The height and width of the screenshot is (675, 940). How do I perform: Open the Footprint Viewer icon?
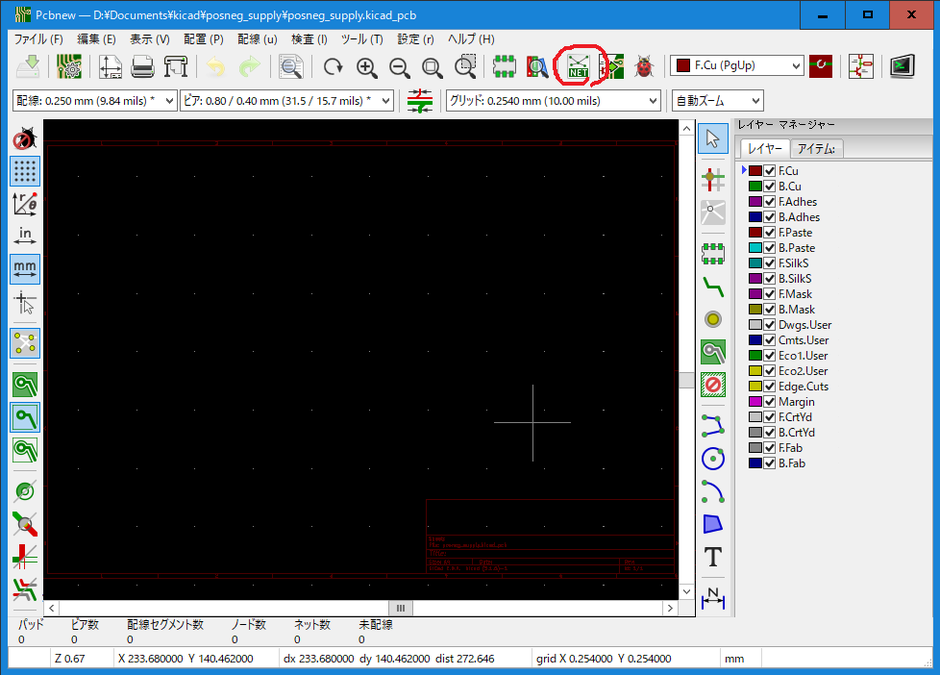point(537,67)
